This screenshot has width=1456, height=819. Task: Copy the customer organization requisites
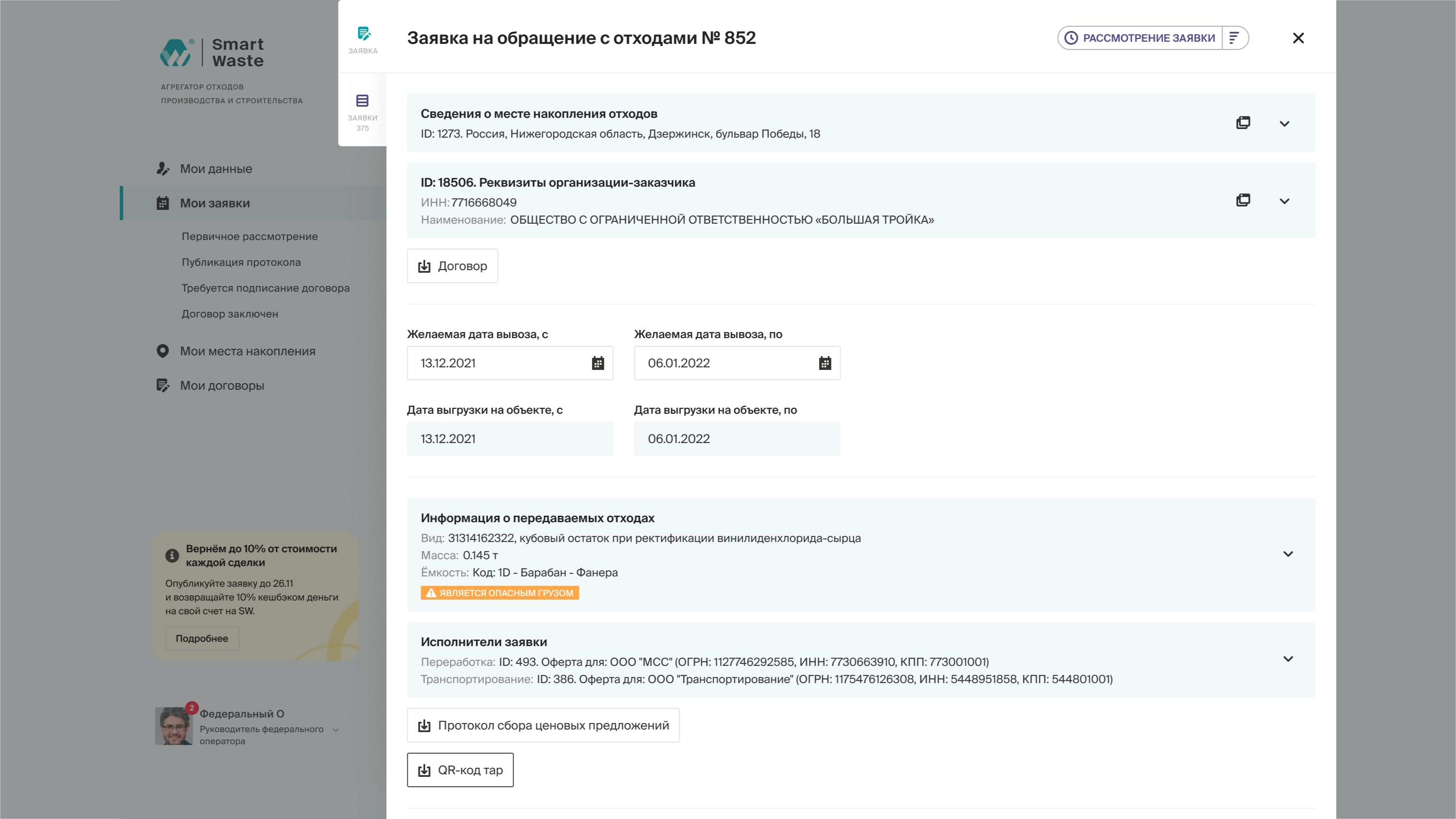pyautogui.click(x=1243, y=200)
